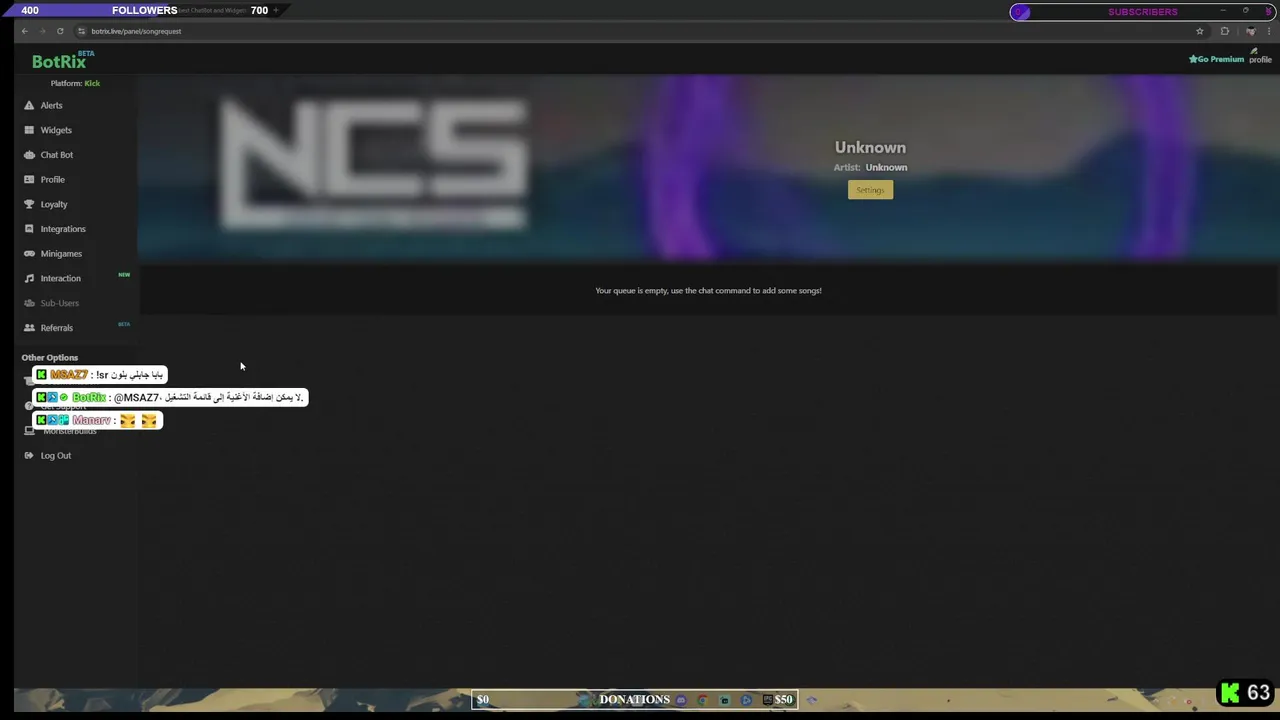The width and height of the screenshot is (1280, 720).
Task: Click the SUBSCRIBERS goal bar
Action: (1142, 12)
